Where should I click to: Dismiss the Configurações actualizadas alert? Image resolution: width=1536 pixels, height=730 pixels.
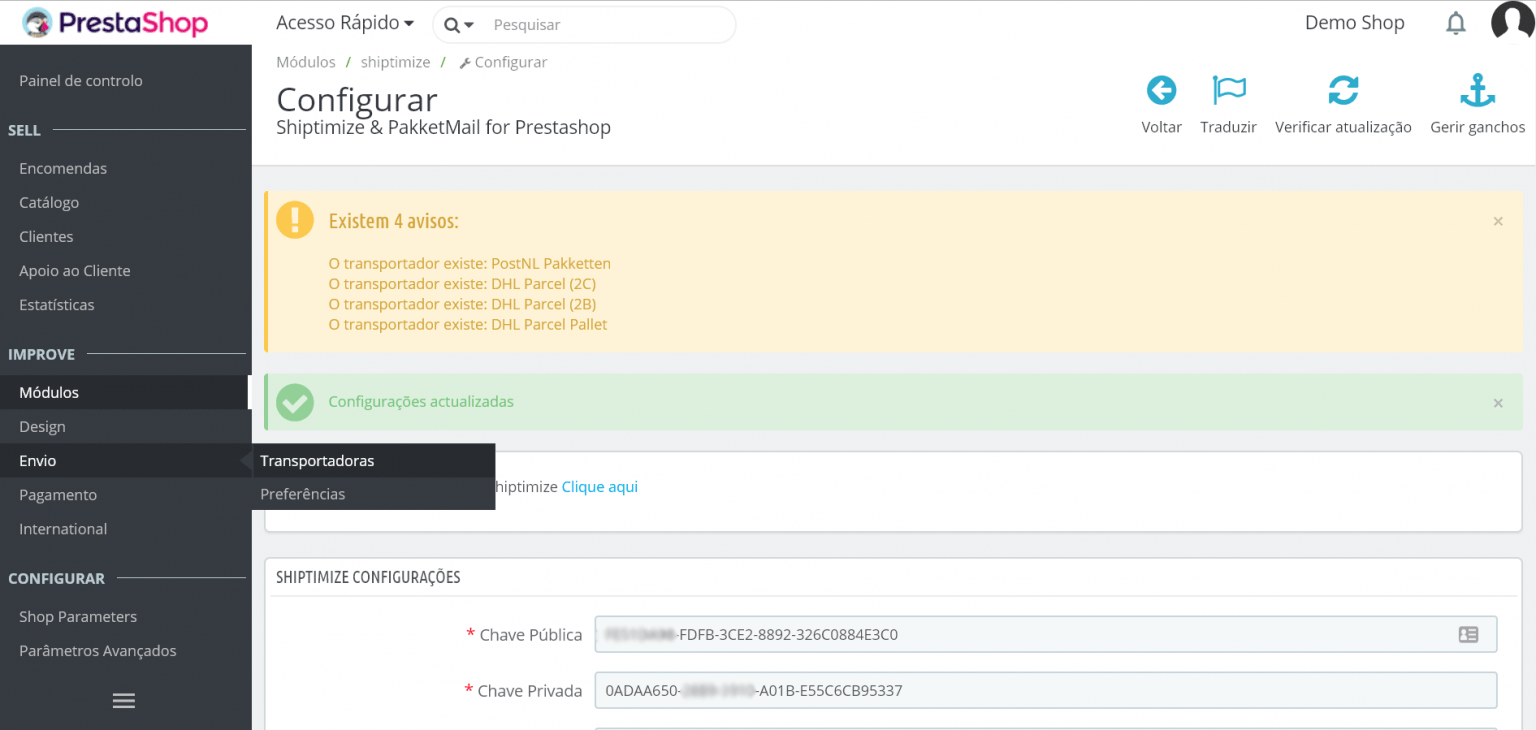1498,403
